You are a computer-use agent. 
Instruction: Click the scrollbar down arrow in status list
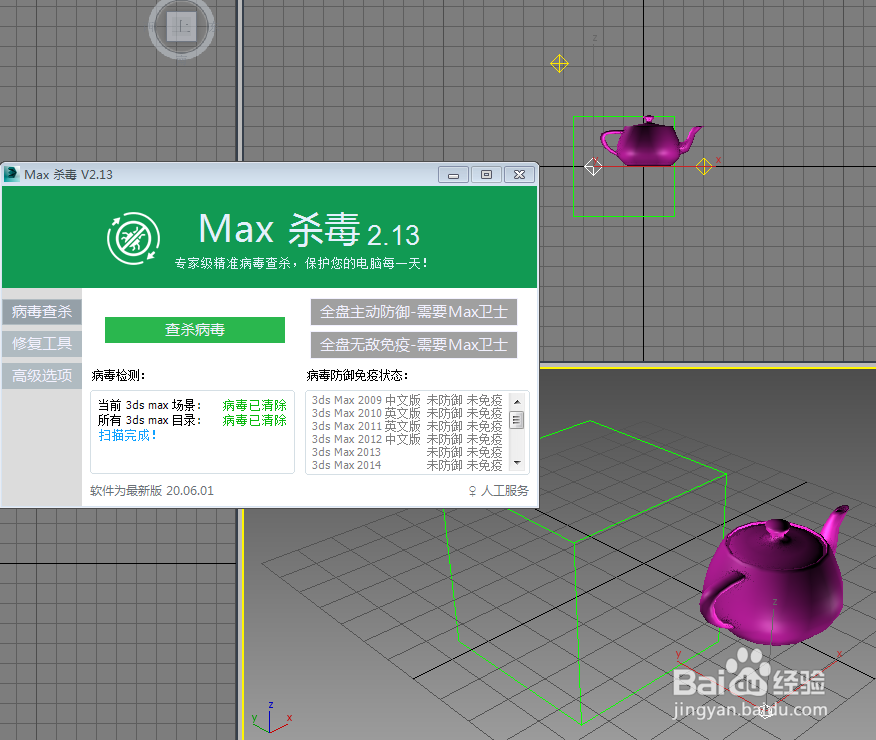tap(517, 462)
